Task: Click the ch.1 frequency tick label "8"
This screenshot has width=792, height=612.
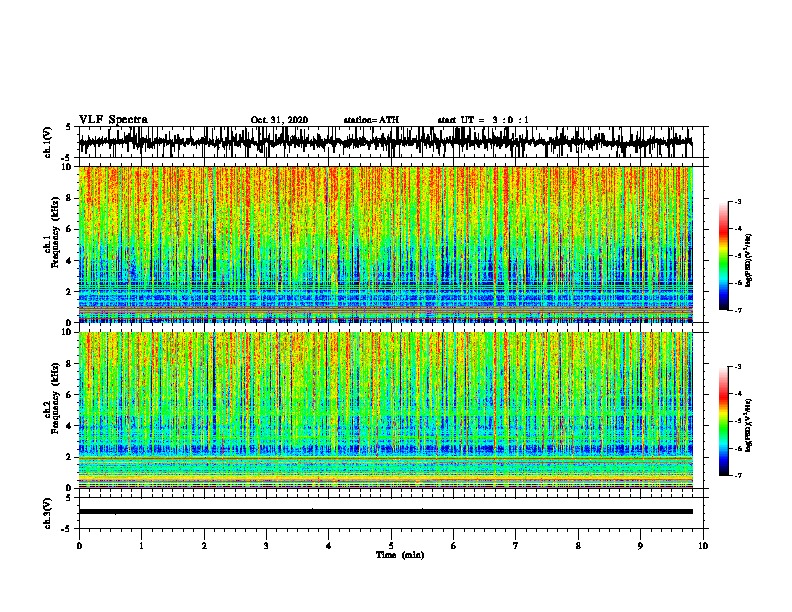Action: (x=71, y=198)
